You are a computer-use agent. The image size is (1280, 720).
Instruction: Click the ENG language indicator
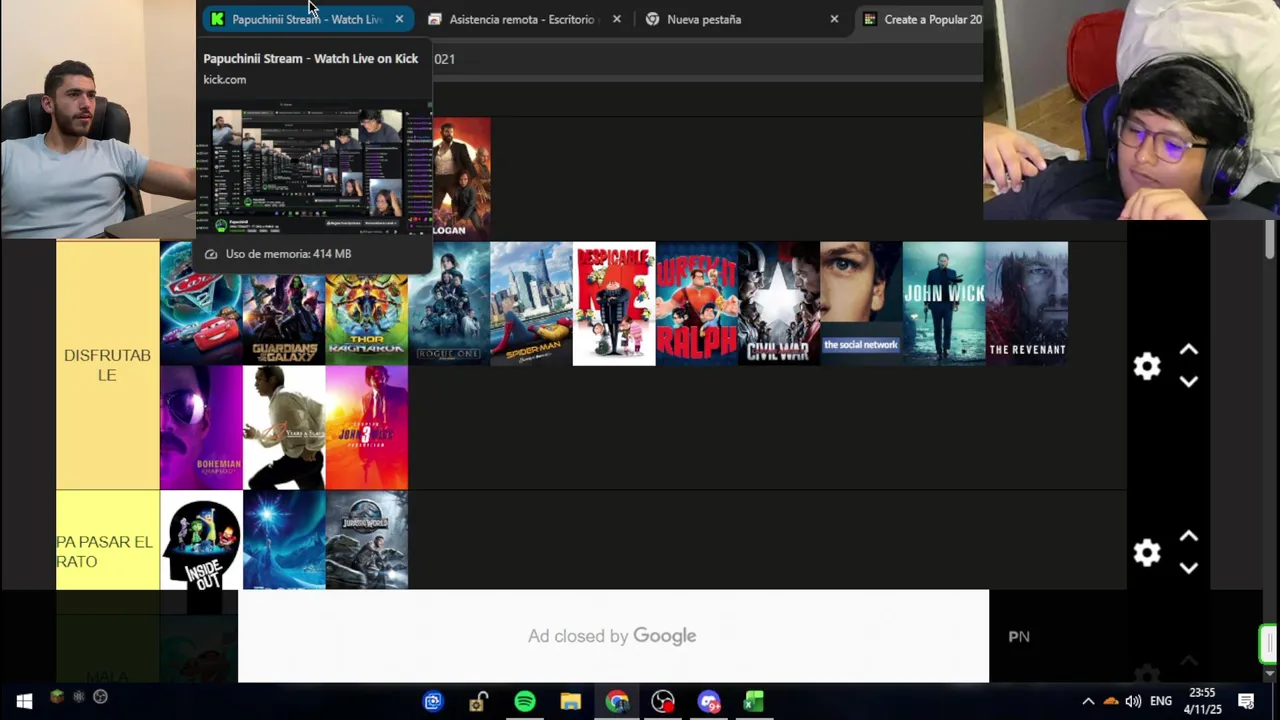coord(1161,701)
